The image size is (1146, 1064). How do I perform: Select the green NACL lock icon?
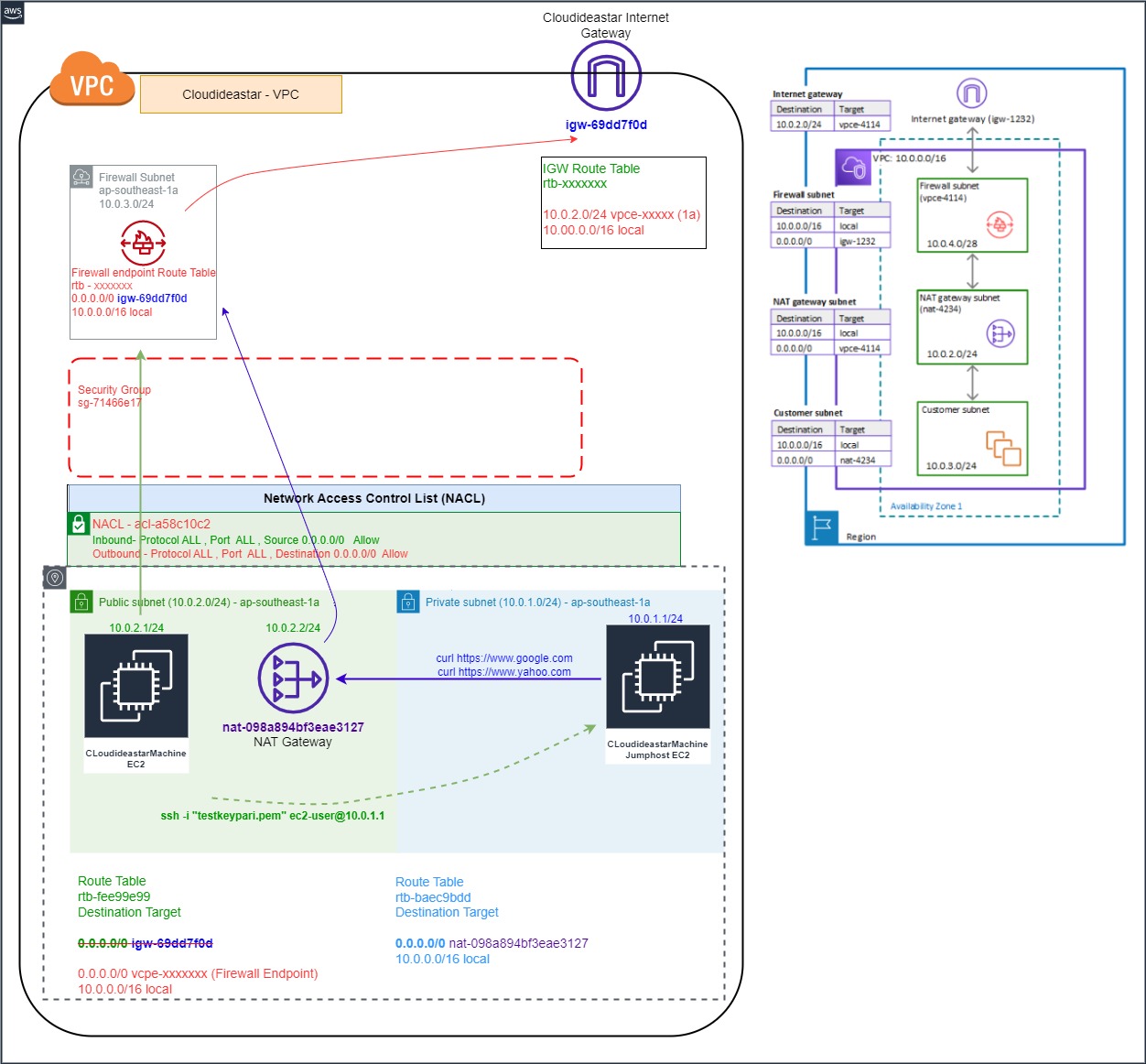coord(79,525)
